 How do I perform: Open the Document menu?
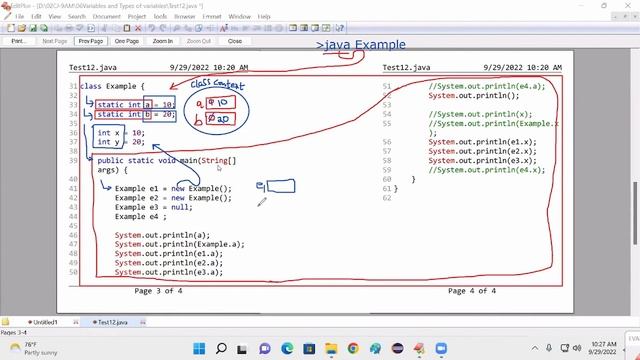[107, 17]
